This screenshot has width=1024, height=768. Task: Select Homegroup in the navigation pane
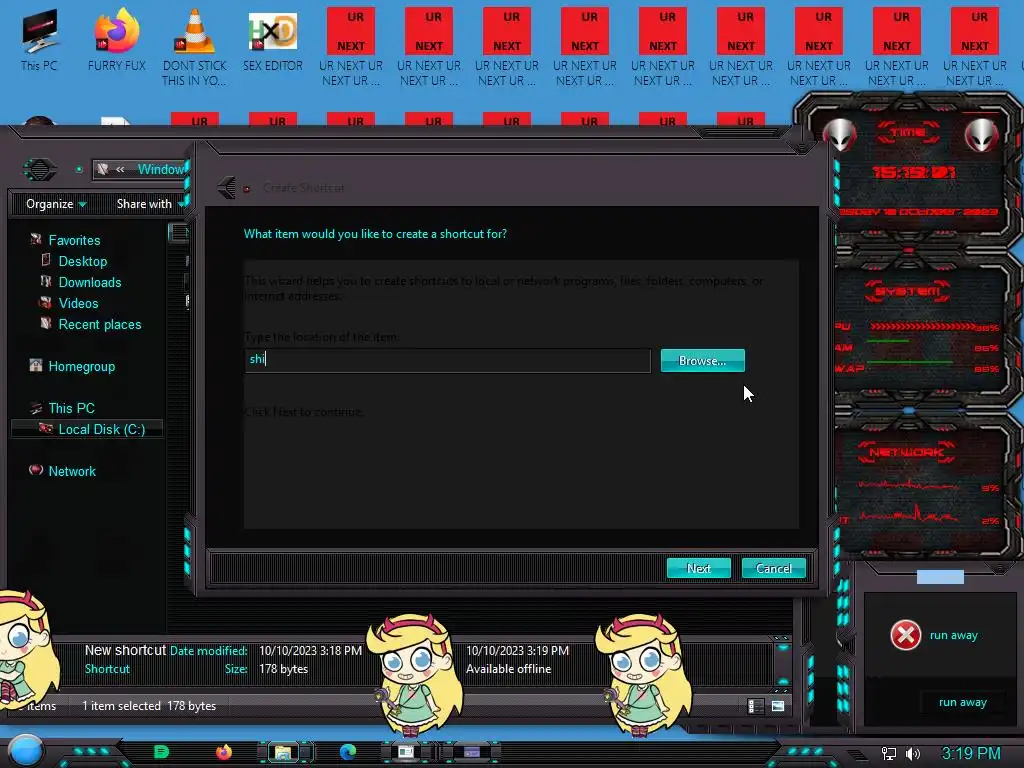(81, 366)
